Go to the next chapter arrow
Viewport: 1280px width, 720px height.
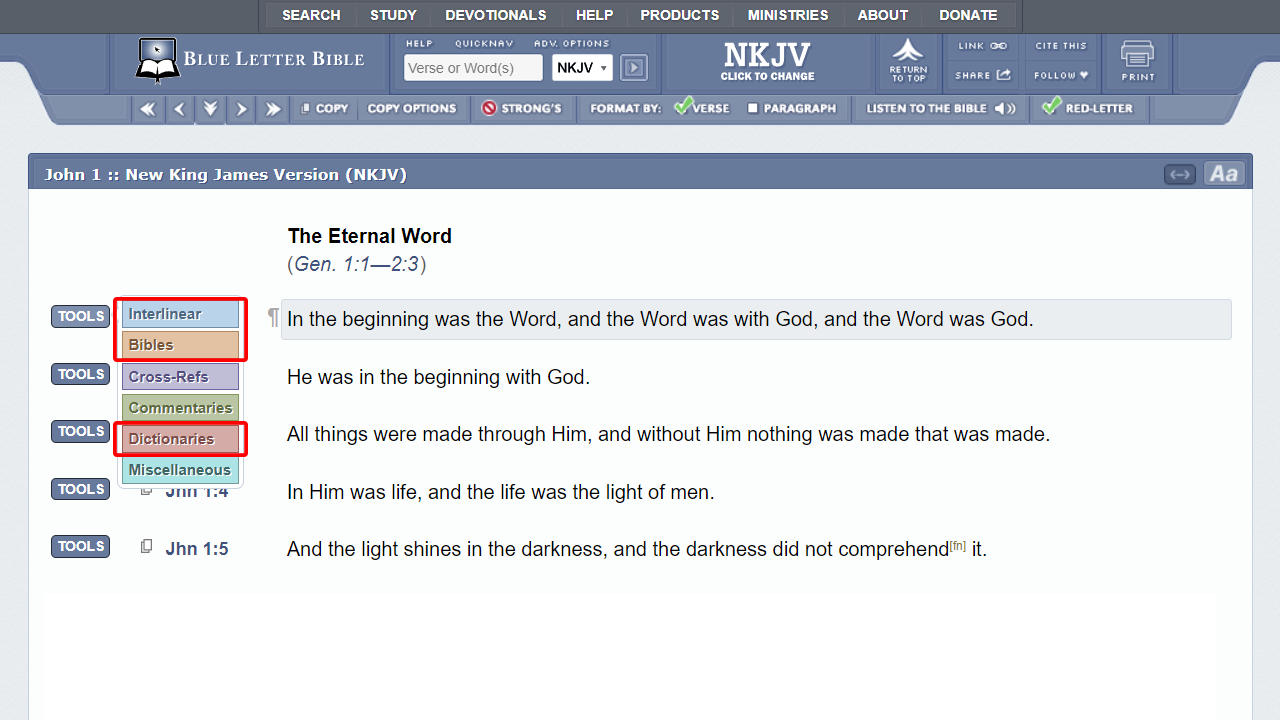(241, 109)
